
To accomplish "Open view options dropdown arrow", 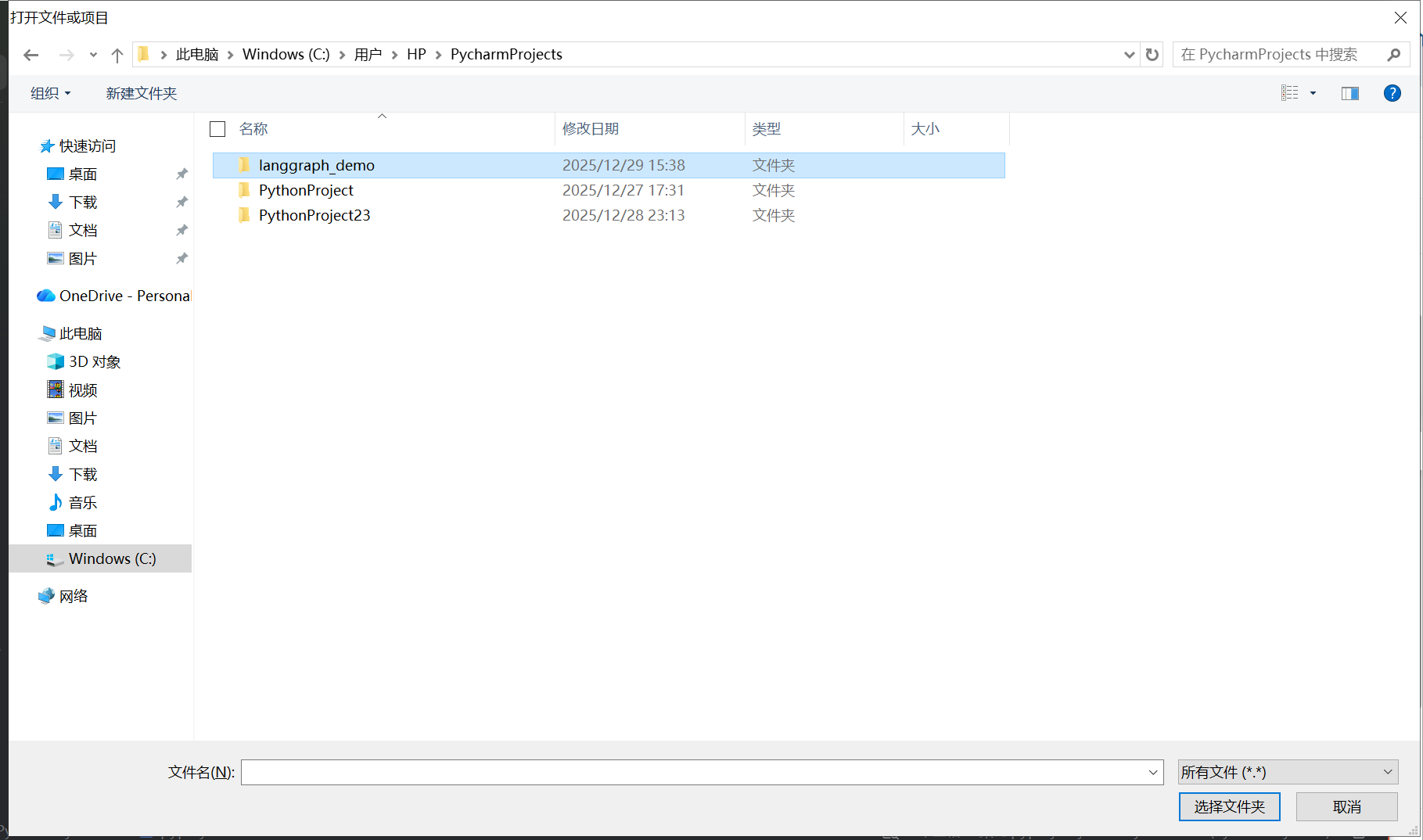I will (x=1313, y=93).
